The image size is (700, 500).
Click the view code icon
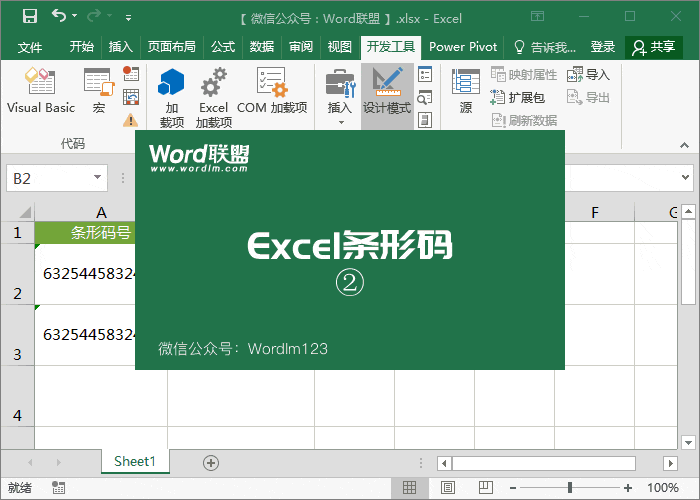[x=425, y=97]
